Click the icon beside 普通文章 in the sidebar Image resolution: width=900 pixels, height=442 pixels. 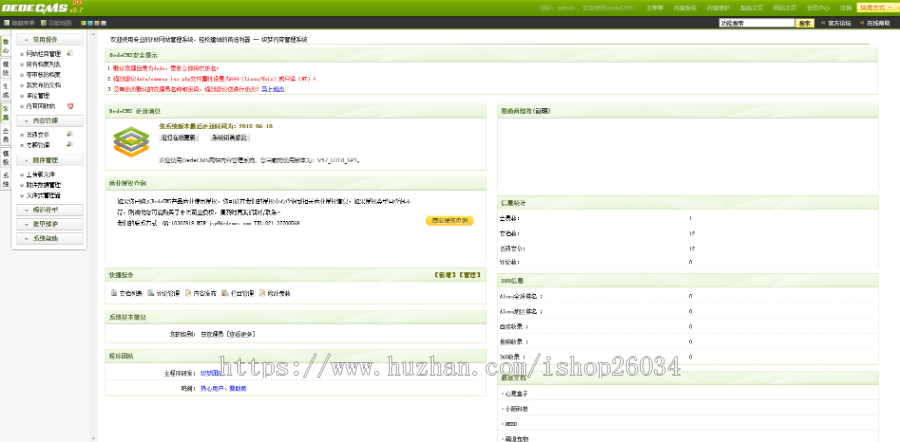(69, 134)
